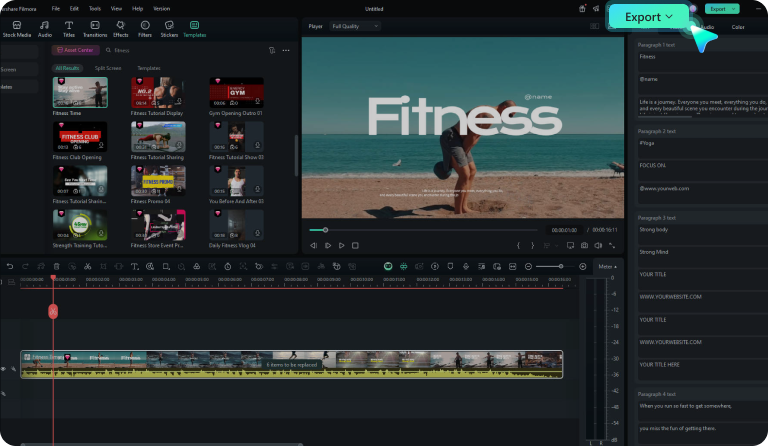Image resolution: width=768 pixels, height=446 pixels.
Task: Switch to the Templates filter tab
Action: (148, 68)
